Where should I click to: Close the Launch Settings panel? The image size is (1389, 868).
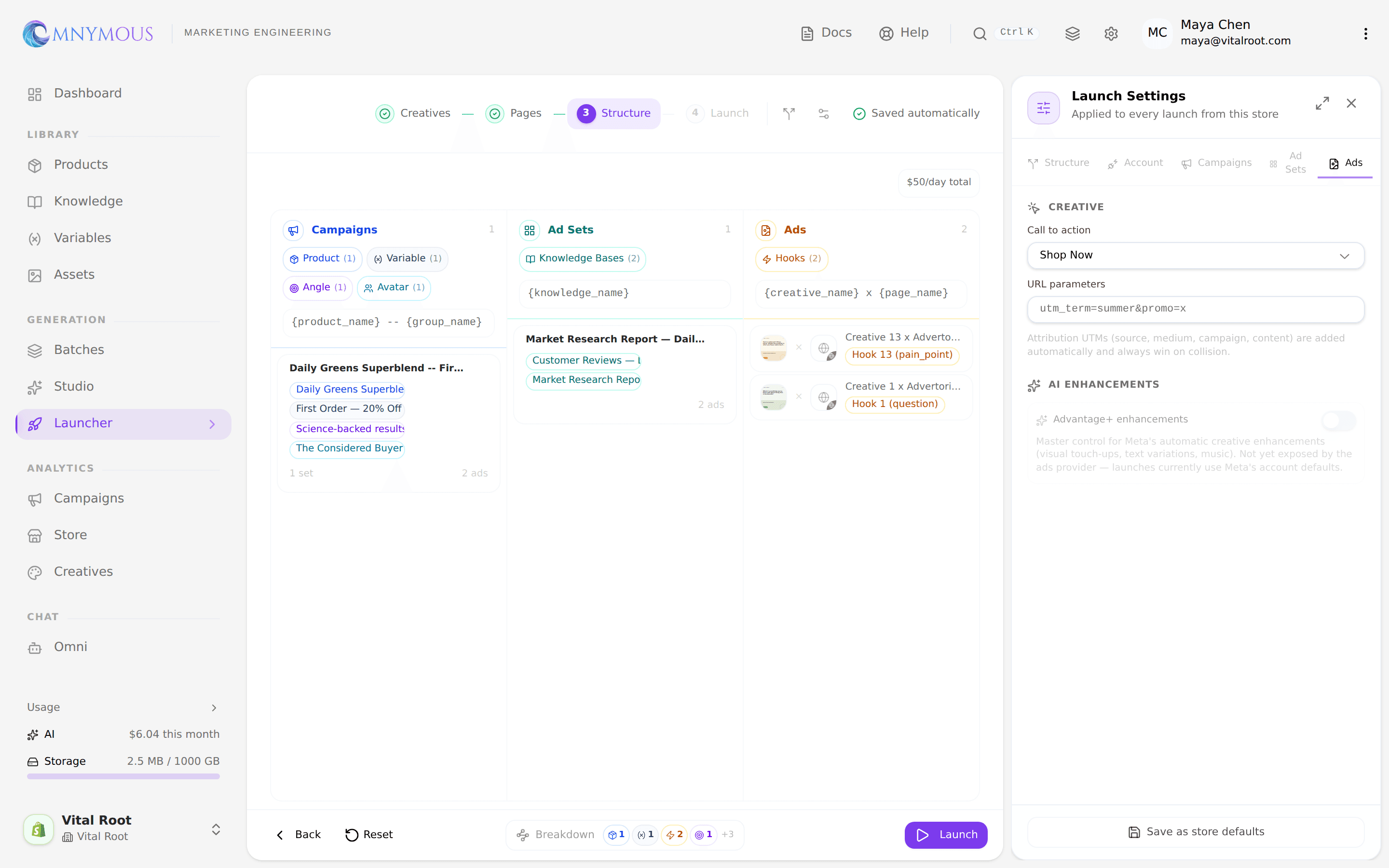[1351, 103]
